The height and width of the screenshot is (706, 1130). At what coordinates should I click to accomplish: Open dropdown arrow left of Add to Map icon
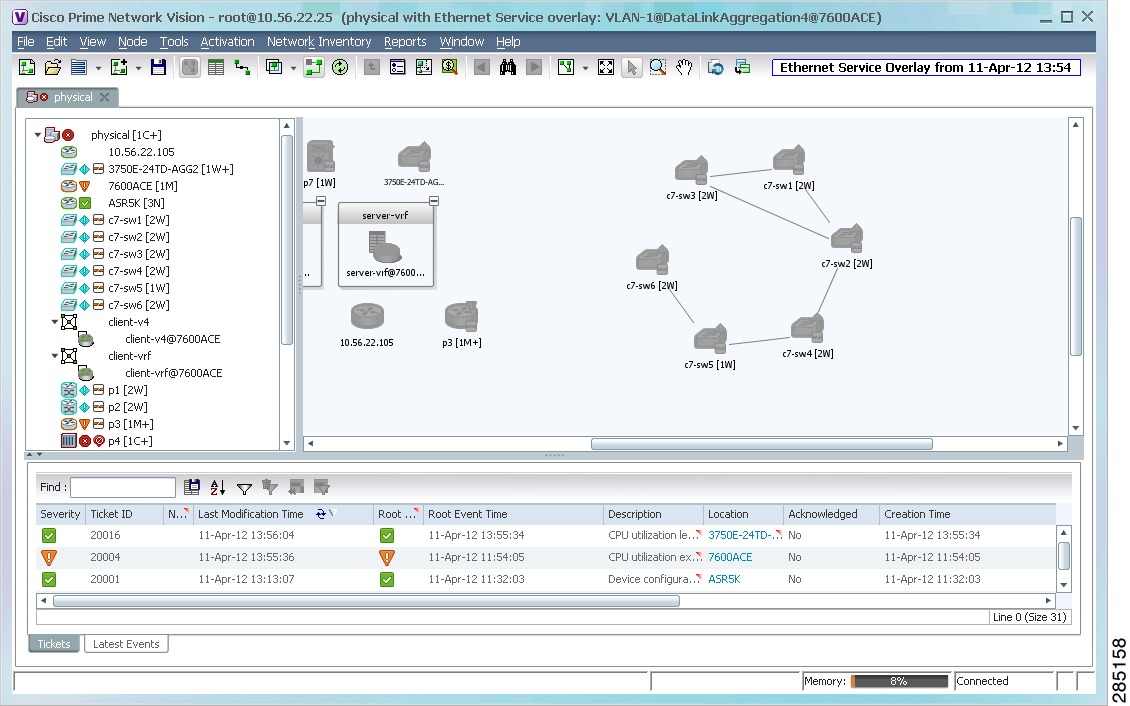click(98, 68)
